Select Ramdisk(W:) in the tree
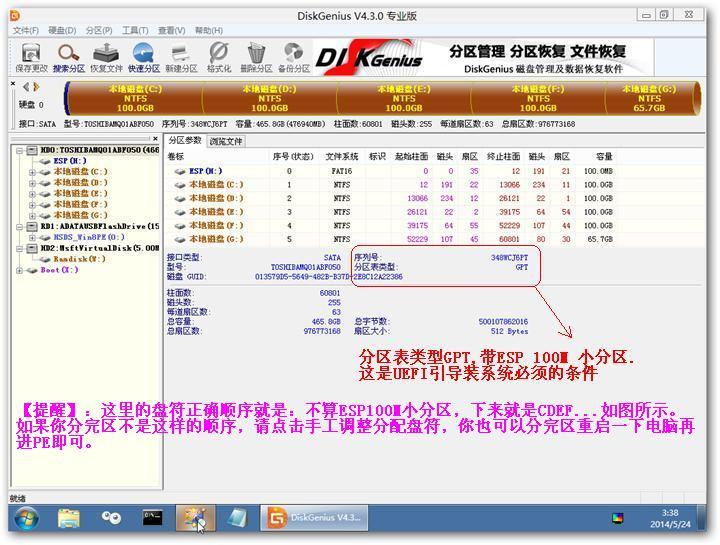 tap(79, 259)
